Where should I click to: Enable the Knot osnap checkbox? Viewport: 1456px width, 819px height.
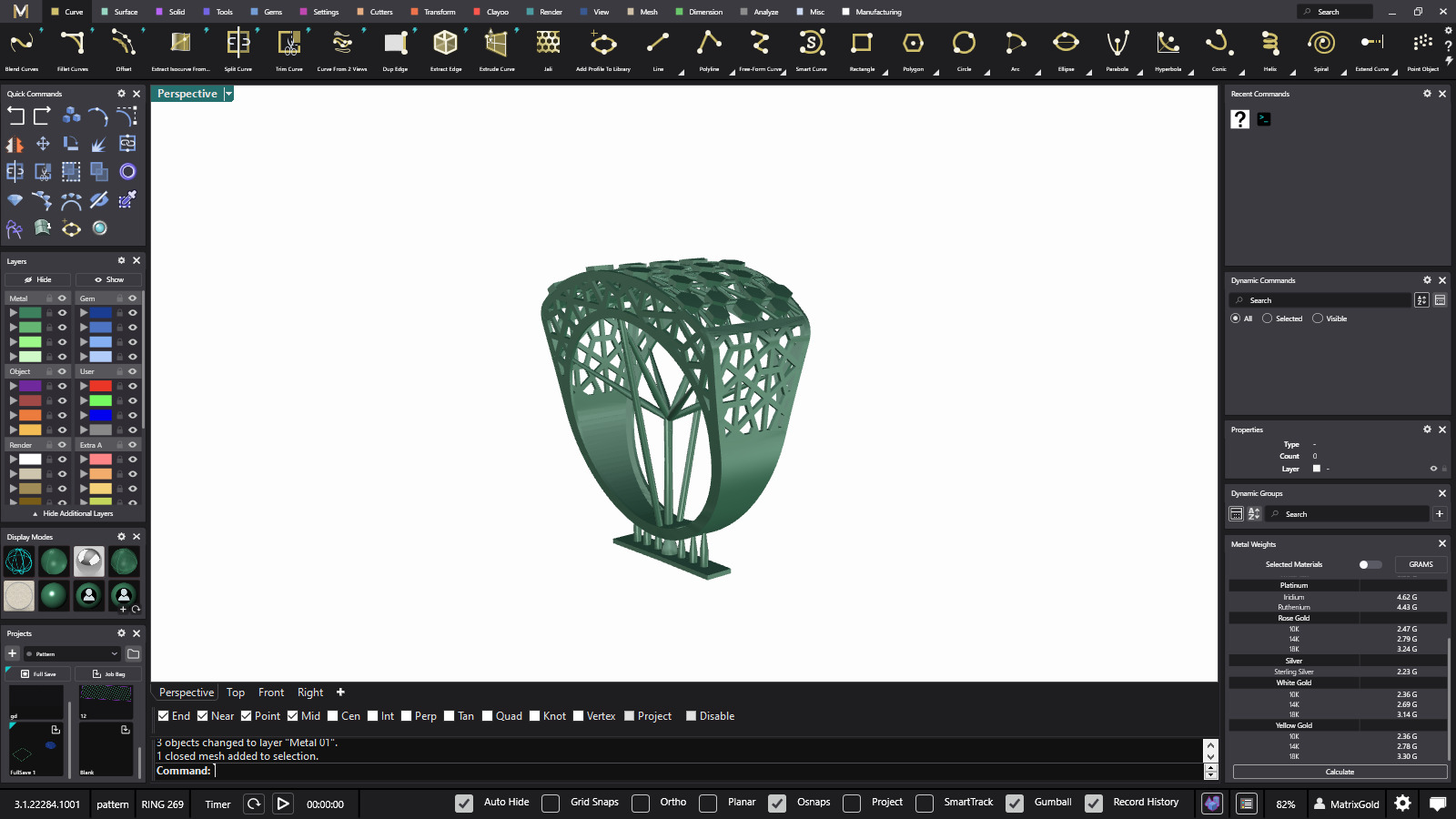pyautogui.click(x=535, y=716)
